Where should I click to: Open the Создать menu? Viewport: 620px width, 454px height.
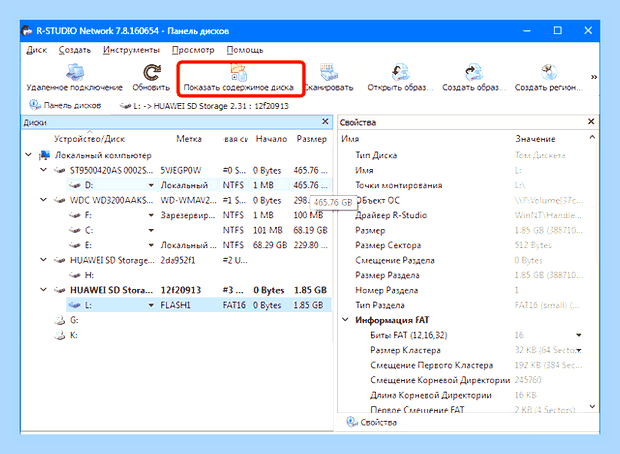coord(75,50)
